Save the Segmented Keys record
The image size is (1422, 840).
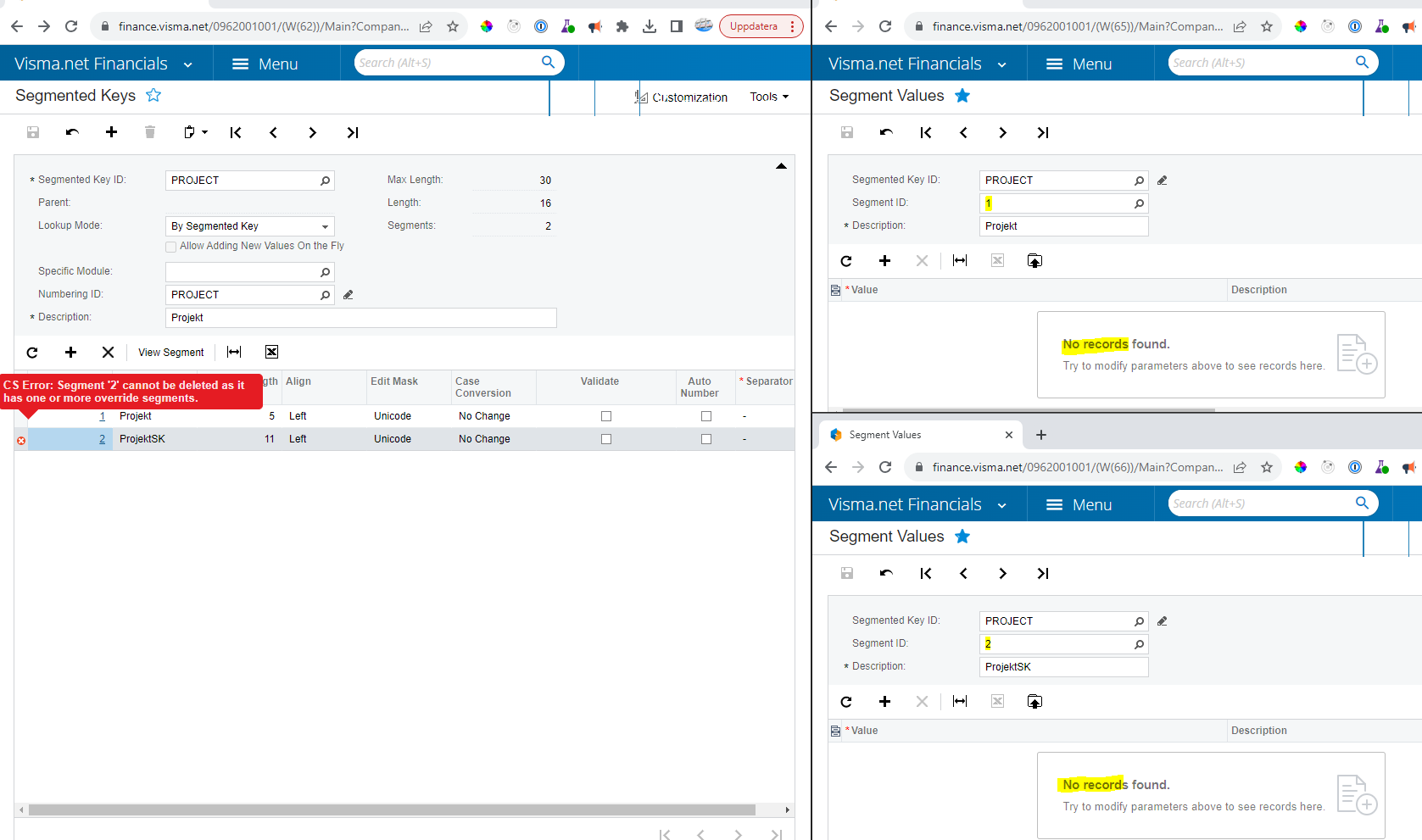[x=32, y=132]
